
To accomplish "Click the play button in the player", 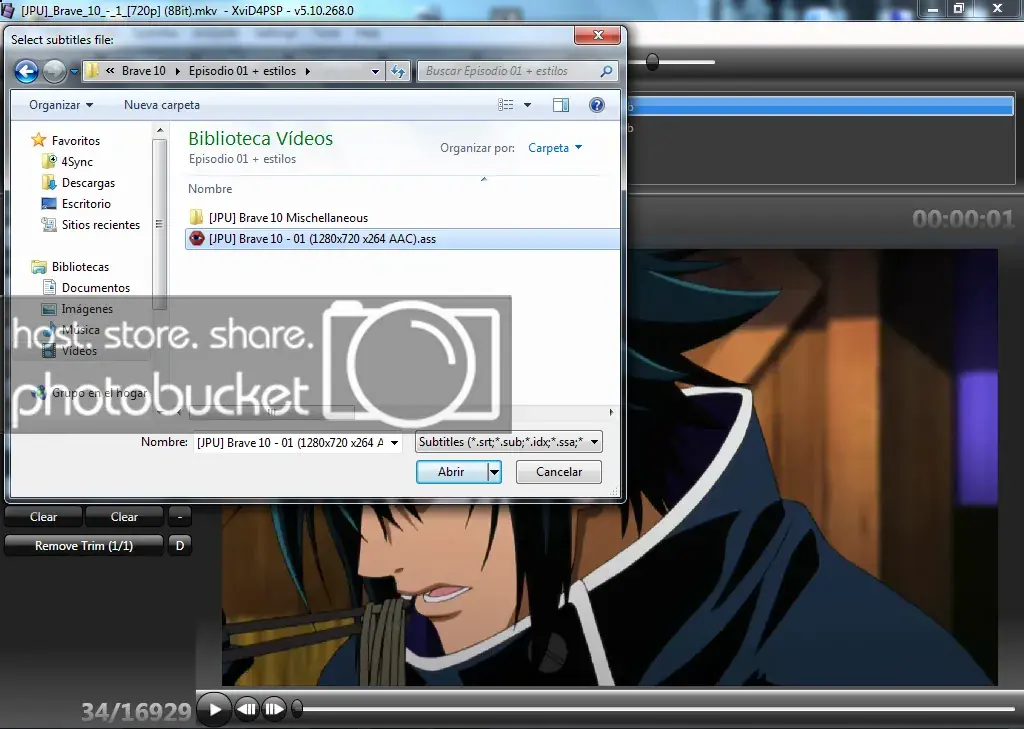I will pos(214,709).
